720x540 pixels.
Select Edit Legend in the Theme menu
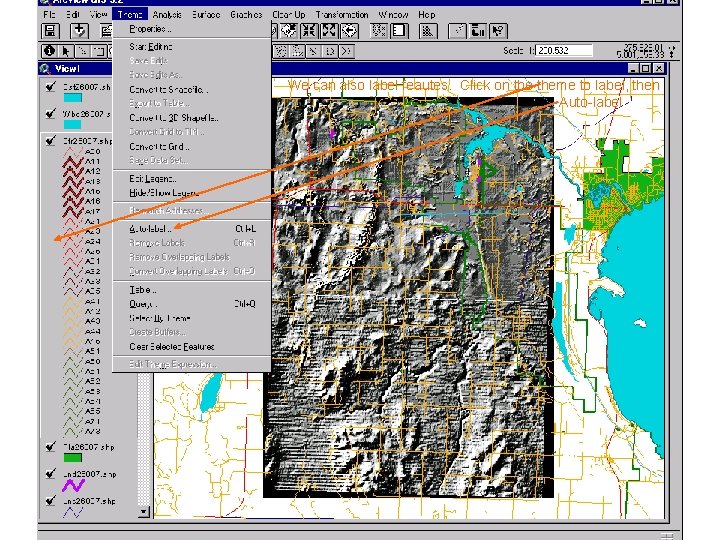[x=152, y=178]
